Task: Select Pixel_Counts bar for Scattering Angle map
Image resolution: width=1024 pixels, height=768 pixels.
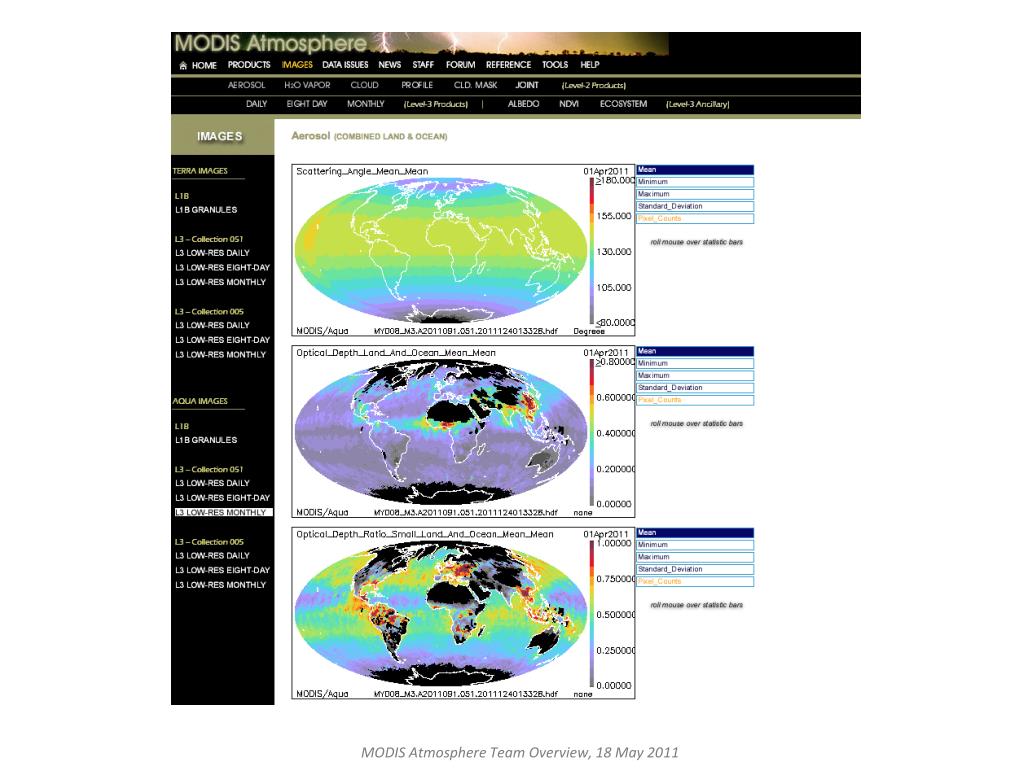Action: [x=695, y=219]
